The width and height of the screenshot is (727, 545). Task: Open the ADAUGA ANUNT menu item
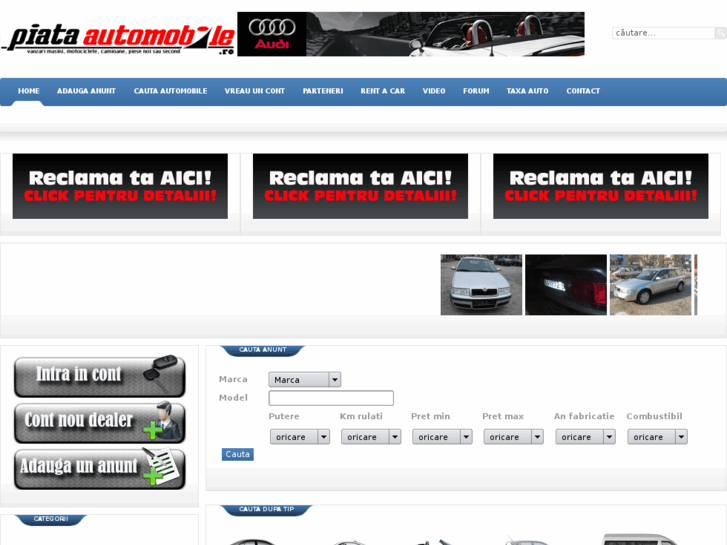pos(86,91)
